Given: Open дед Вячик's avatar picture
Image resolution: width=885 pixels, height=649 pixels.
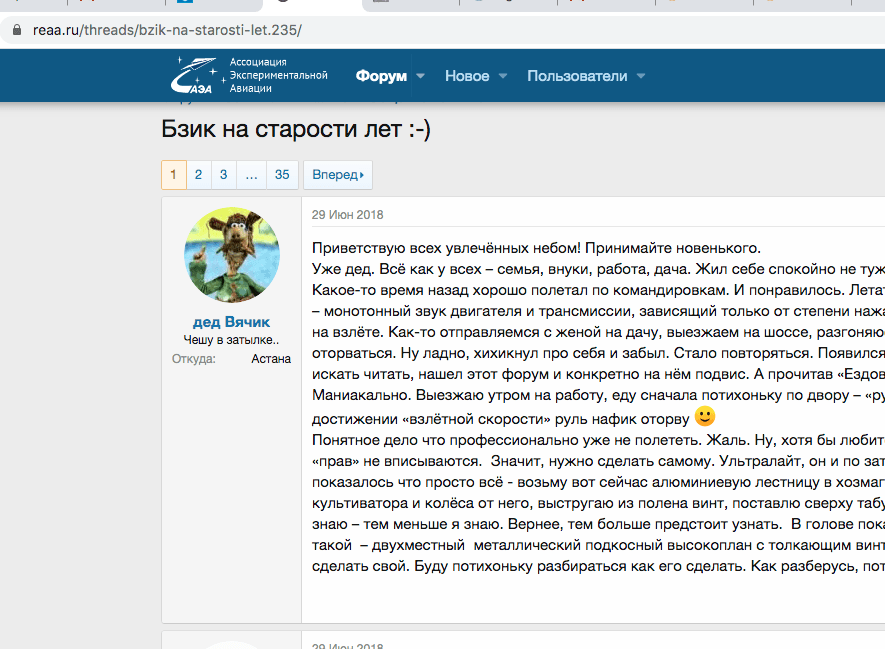Looking at the screenshot, I should [232, 255].
